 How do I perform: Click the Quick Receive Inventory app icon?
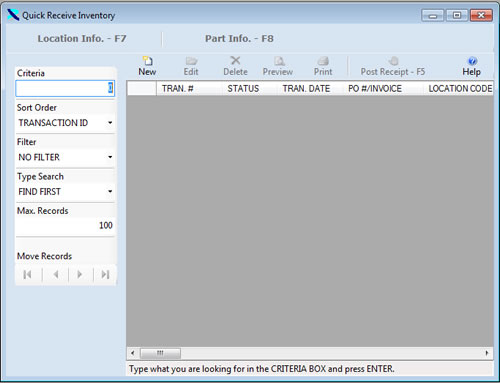[13, 15]
